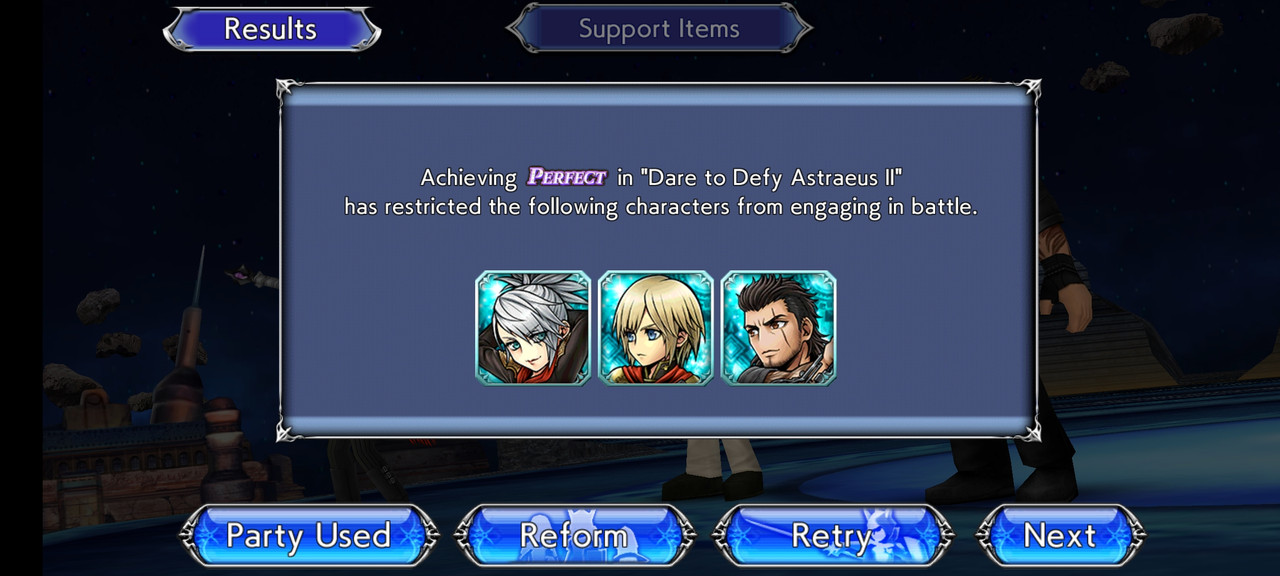Tap the background character's dark shoes

click(712, 485)
